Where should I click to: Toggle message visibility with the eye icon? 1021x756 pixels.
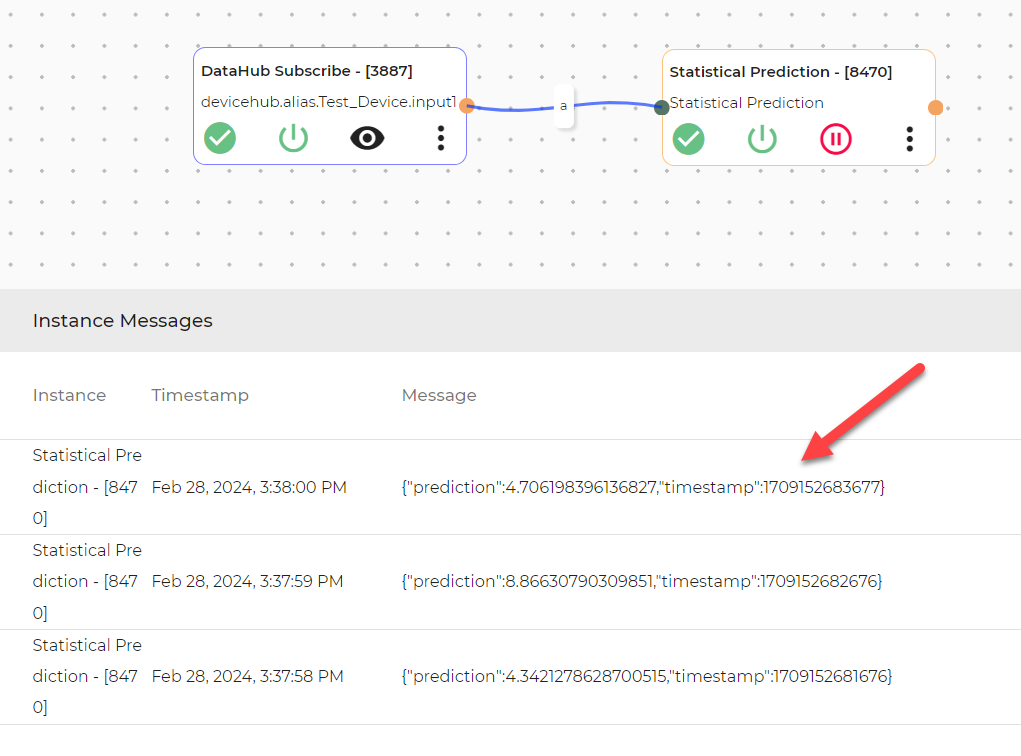367,138
